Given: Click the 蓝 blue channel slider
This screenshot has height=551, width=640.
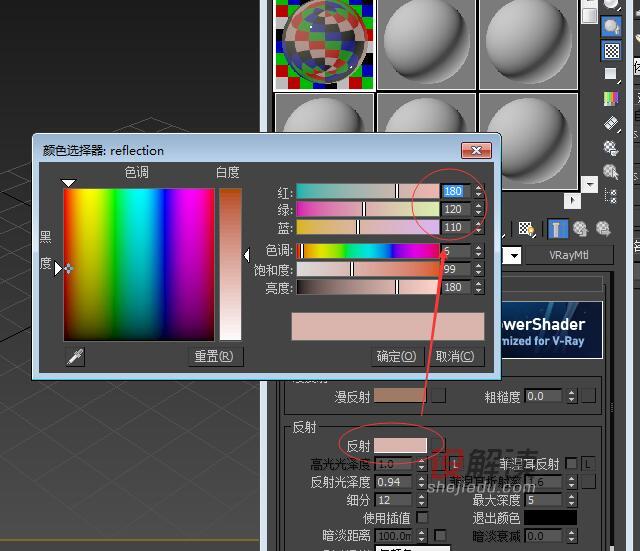Looking at the screenshot, I should pos(368,227).
